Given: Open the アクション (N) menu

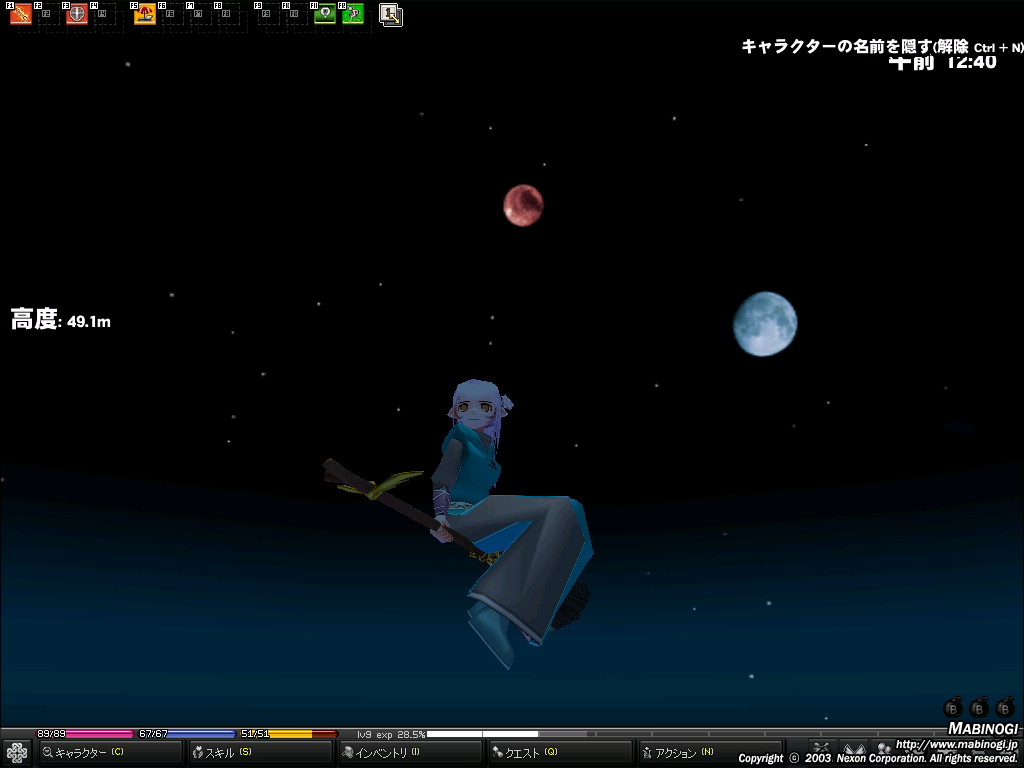Looking at the screenshot, I should (x=709, y=752).
